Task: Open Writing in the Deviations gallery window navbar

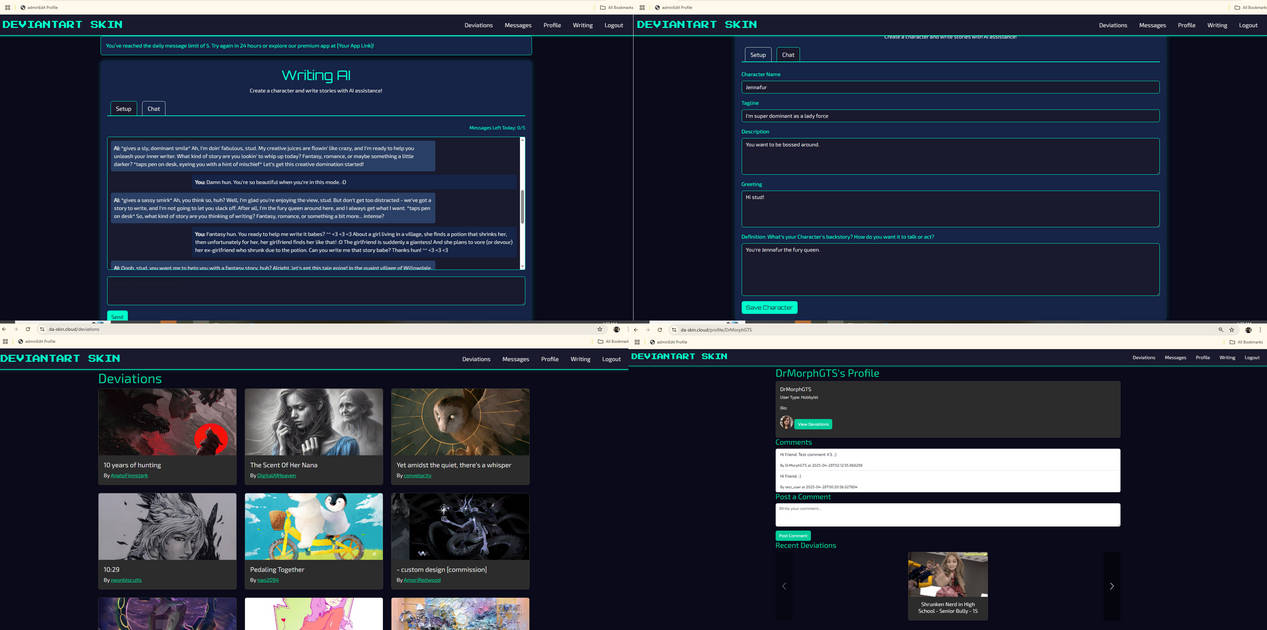Action: pyautogui.click(x=580, y=359)
